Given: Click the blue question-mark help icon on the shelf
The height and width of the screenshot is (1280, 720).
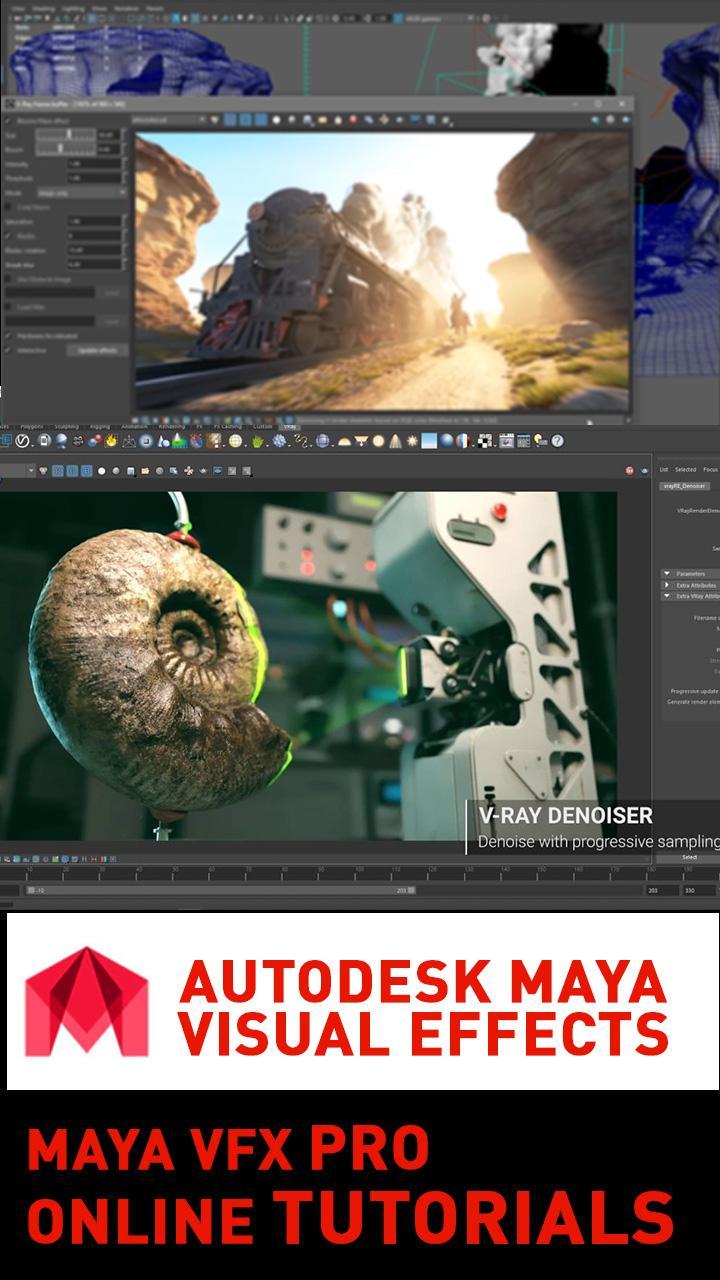Looking at the screenshot, I should point(558,441).
